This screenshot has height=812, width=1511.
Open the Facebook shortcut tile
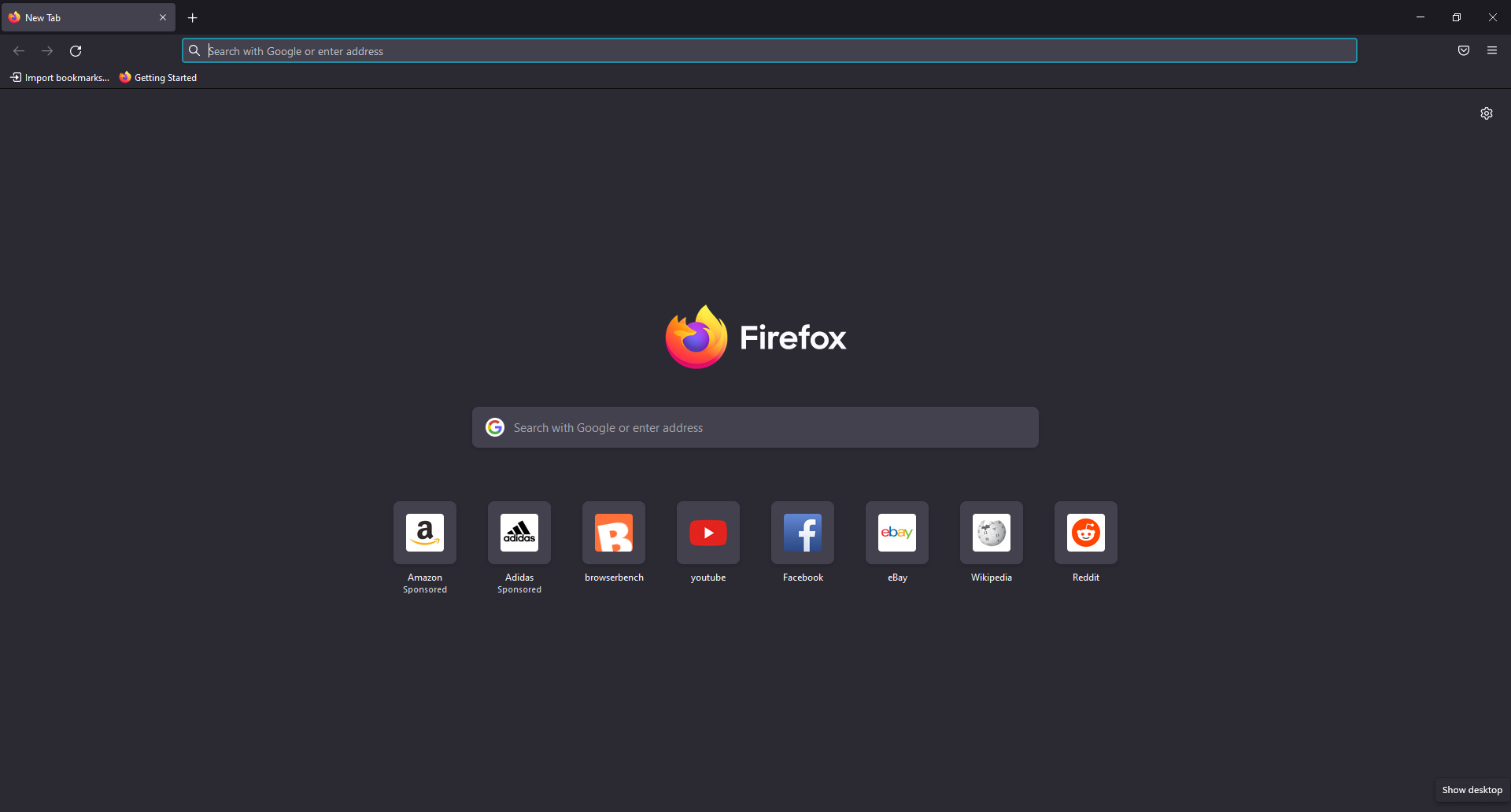(x=803, y=533)
